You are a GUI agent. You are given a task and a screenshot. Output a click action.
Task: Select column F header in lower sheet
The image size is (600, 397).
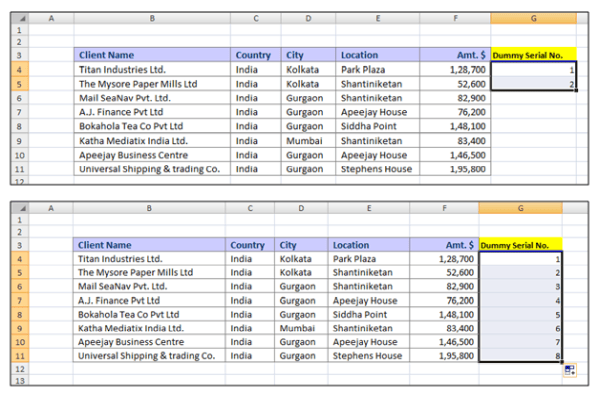444,208
